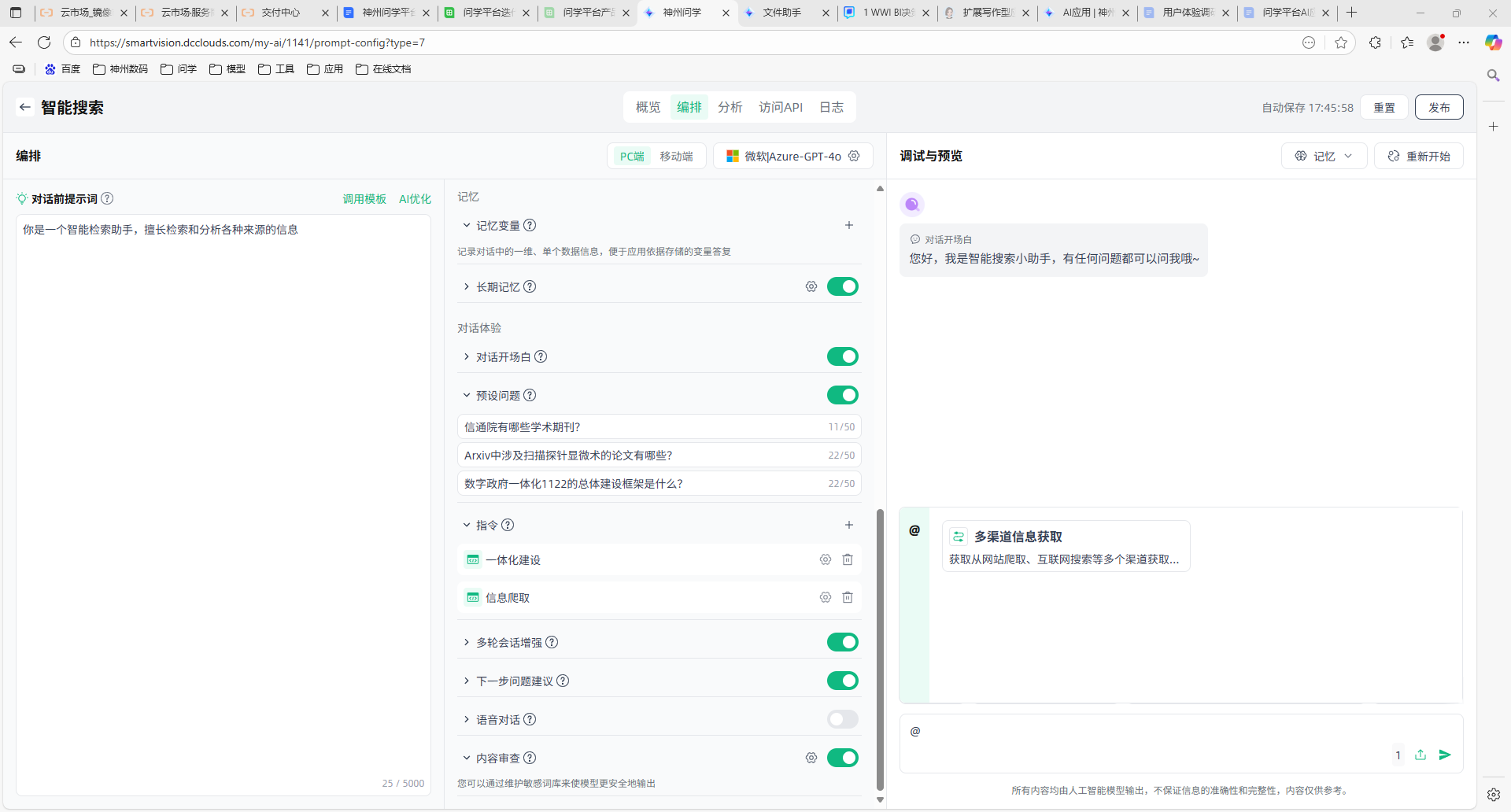This screenshot has width=1511, height=812.
Task: Click help icon beside 记忆变量
Action: [530, 225]
